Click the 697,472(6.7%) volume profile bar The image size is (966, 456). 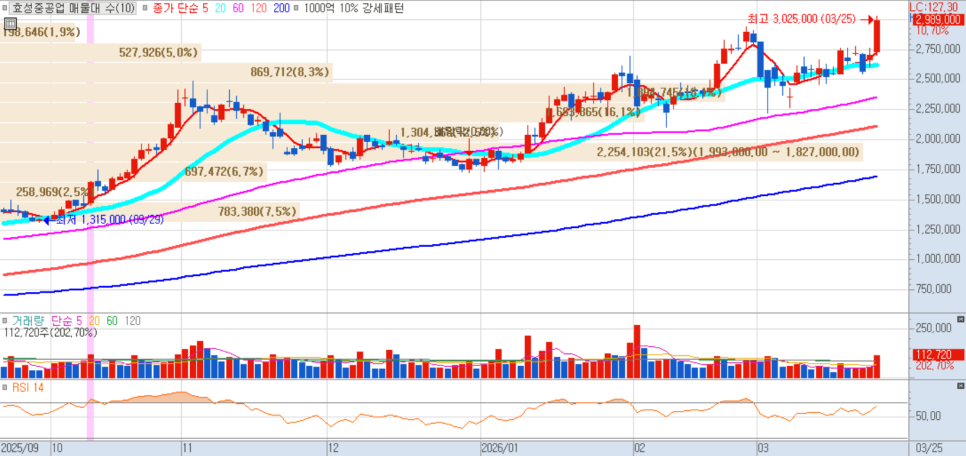pos(134,171)
